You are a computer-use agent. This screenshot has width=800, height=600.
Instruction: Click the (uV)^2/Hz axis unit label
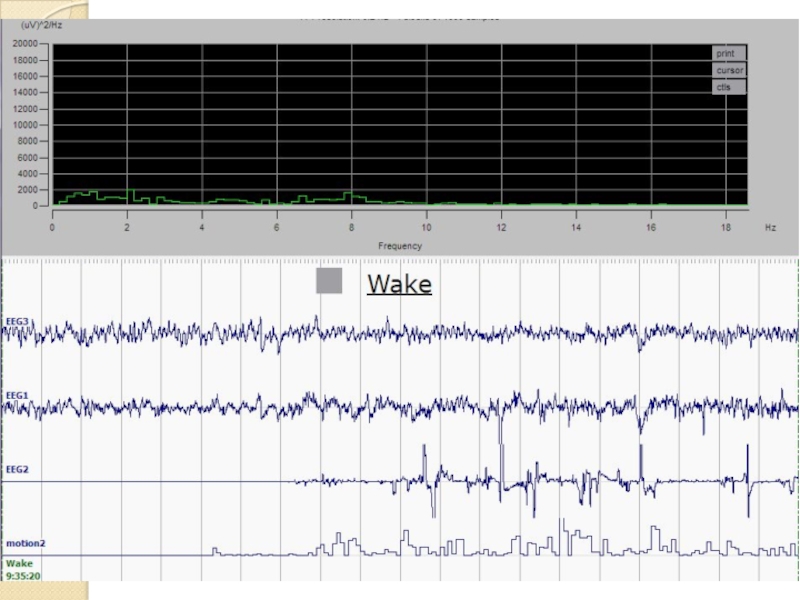[38, 23]
